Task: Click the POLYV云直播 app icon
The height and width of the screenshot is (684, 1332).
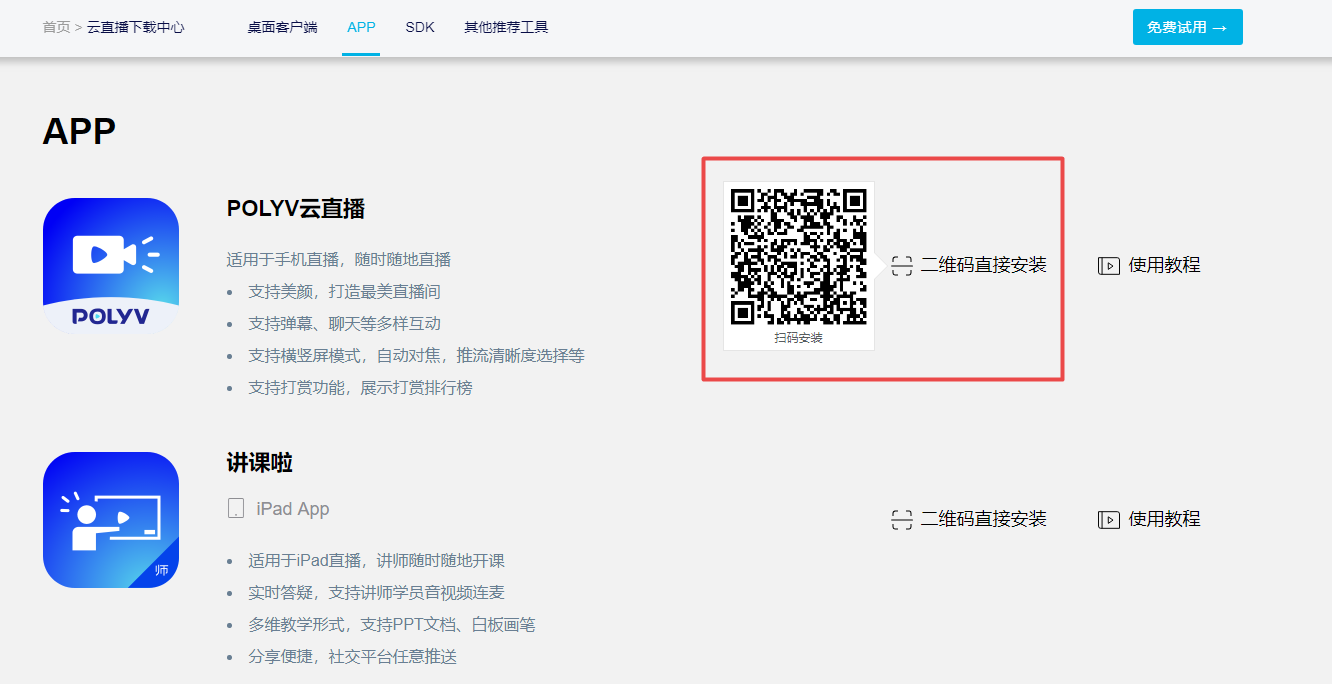Action: [111, 266]
